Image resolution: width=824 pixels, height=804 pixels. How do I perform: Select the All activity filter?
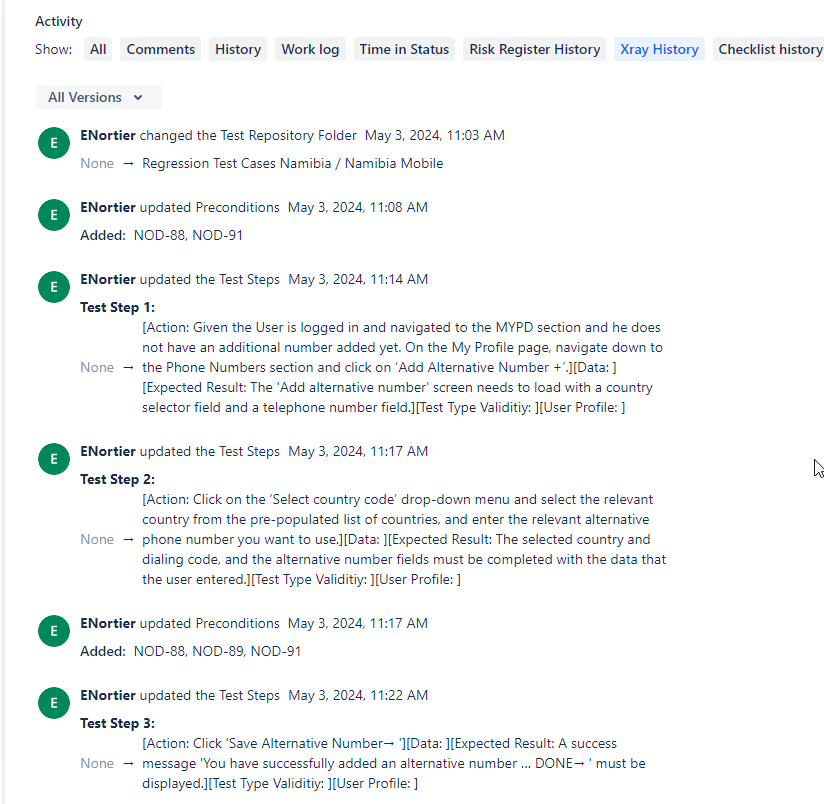tap(97, 48)
